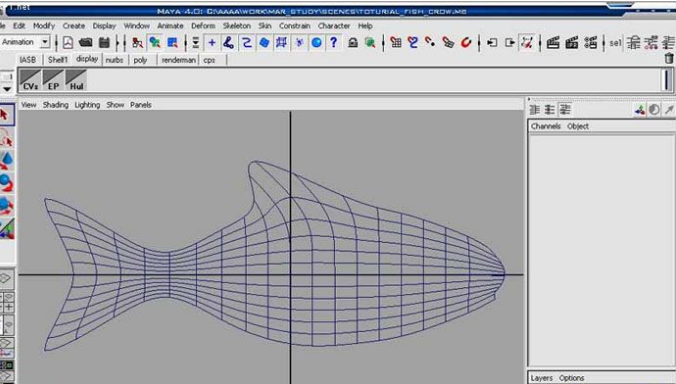Open the Channels menu in channel box
Viewport: 676px width, 384px height.
pos(546,126)
